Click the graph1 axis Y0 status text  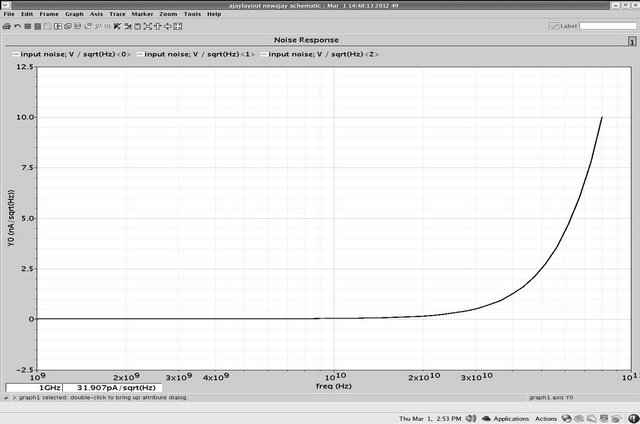click(x=551, y=397)
